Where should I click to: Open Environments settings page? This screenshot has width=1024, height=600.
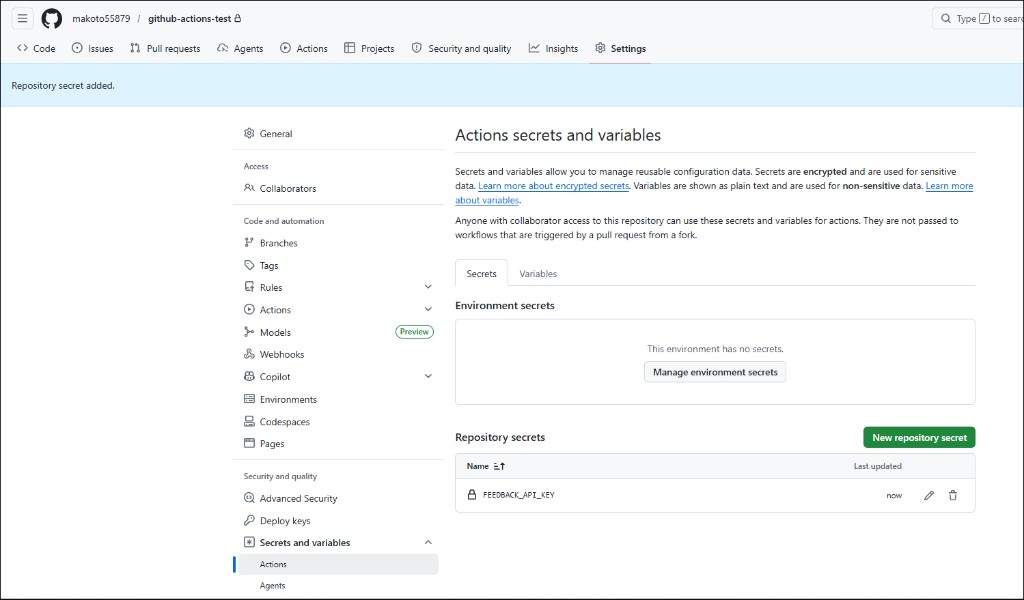(x=288, y=399)
